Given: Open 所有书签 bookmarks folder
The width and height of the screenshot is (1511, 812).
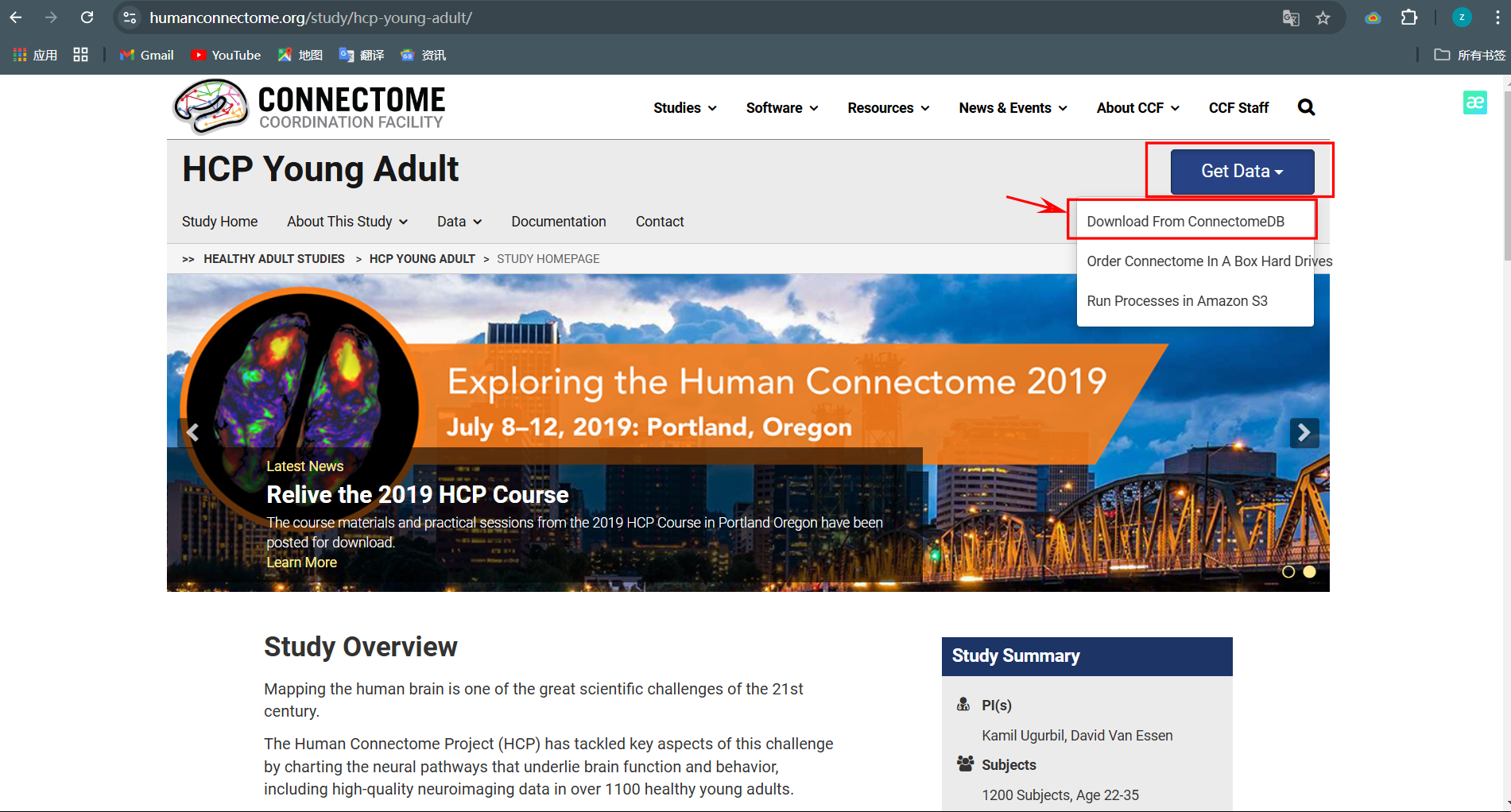Looking at the screenshot, I should [1466, 55].
